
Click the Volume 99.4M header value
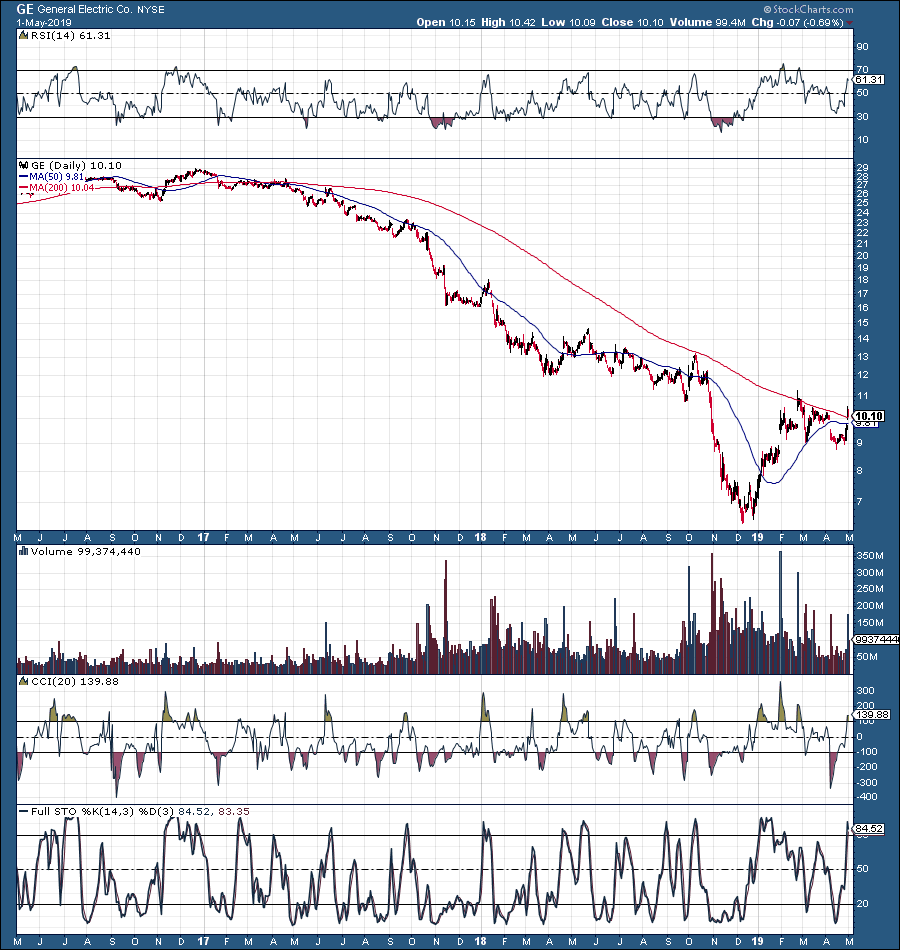pyautogui.click(x=707, y=22)
